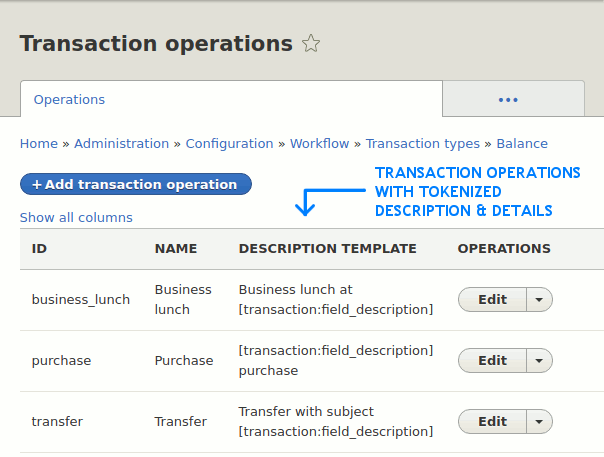Star the Transaction operations page shortcut

point(311,43)
